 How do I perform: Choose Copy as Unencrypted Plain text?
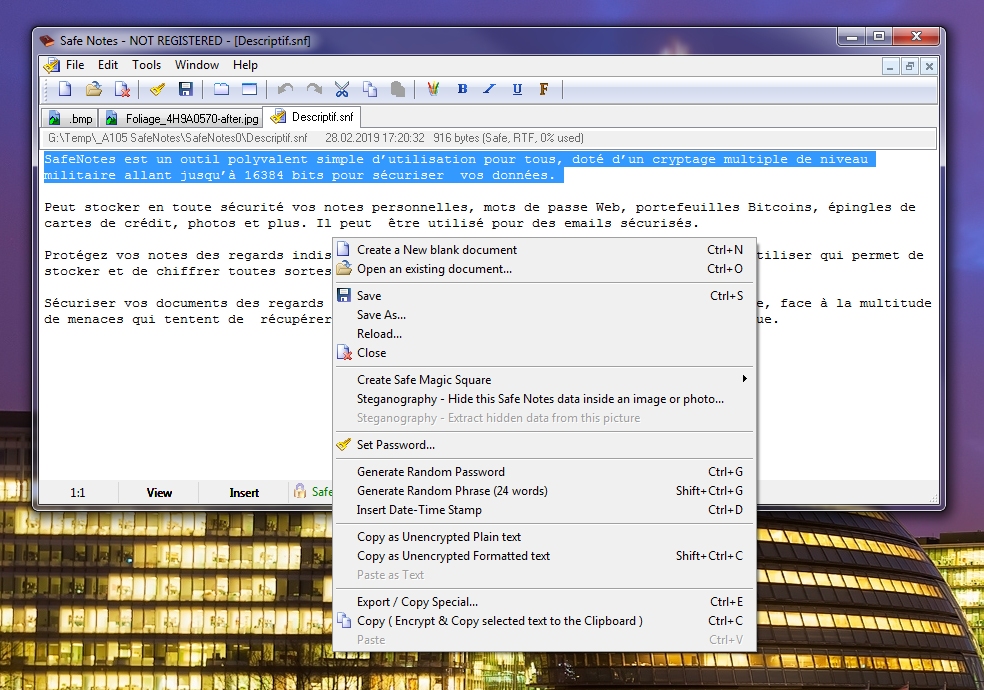tap(544, 537)
